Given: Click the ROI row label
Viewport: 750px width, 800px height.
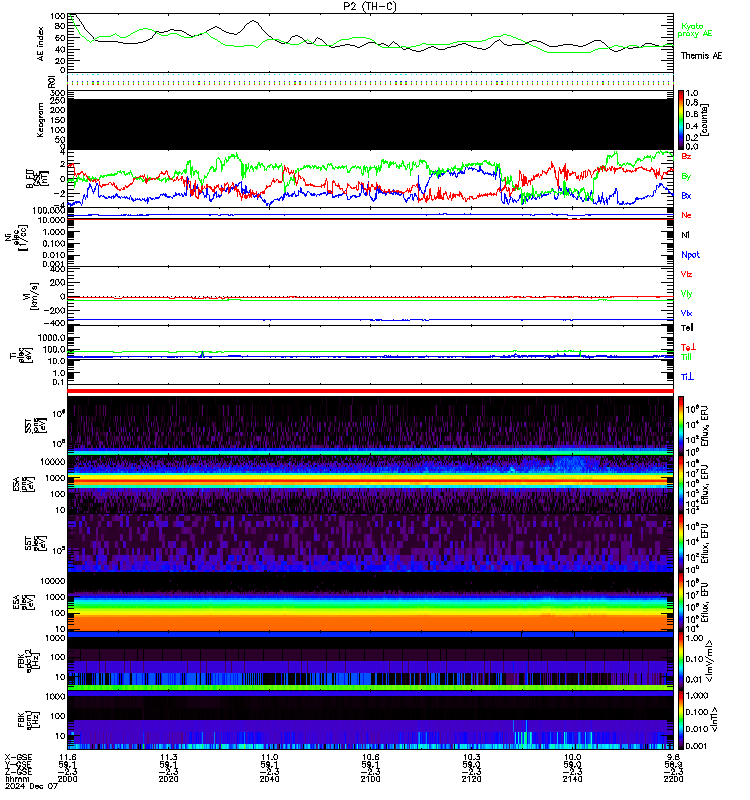Looking at the screenshot, I should point(51,82).
